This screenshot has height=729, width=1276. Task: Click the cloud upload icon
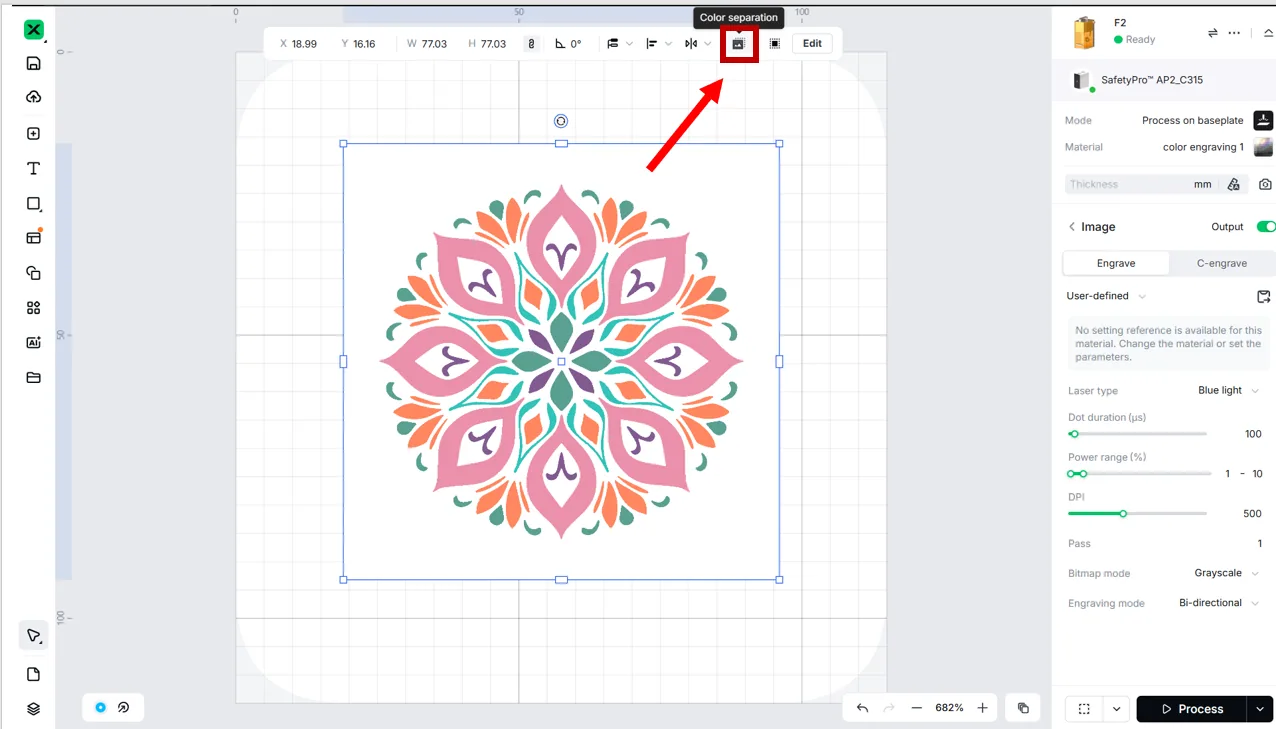click(x=33, y=97)
